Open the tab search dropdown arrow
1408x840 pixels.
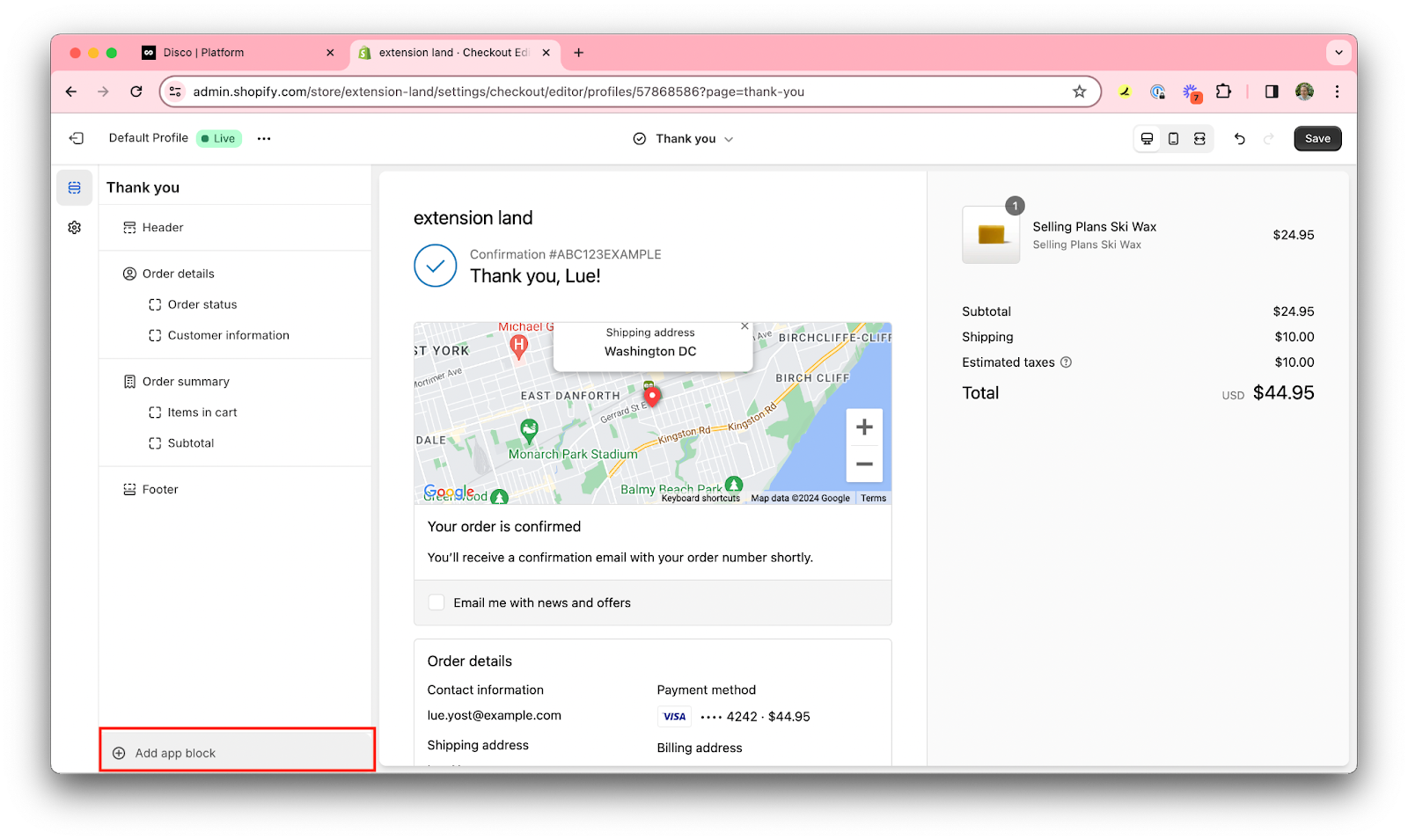click(1338, 53)
